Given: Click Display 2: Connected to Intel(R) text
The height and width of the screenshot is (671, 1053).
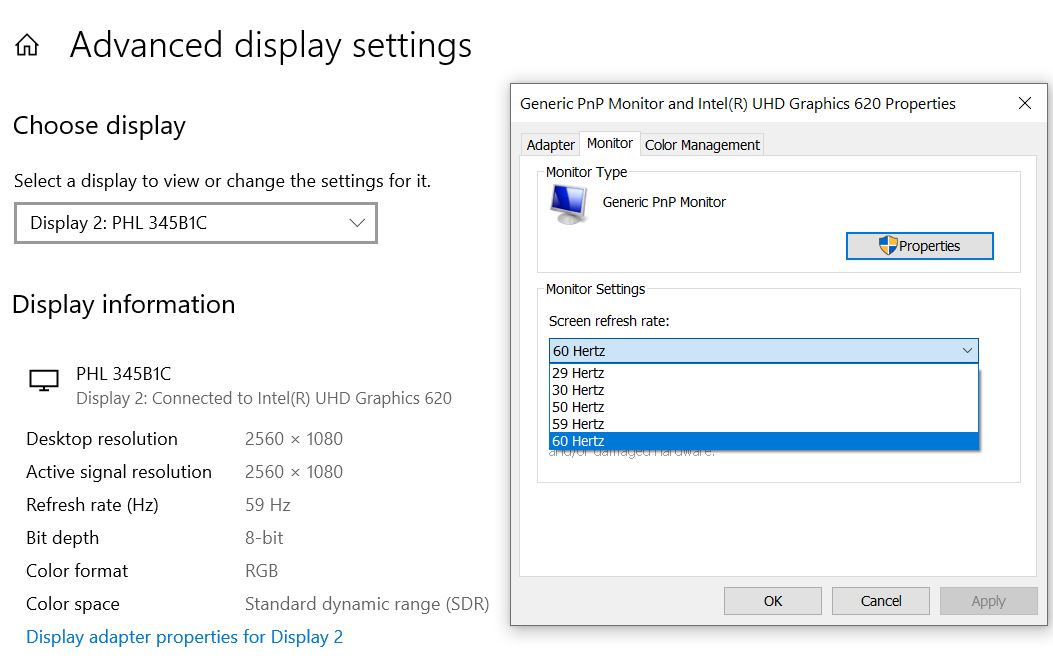Looking at the screenshot, I should [264, 398].
